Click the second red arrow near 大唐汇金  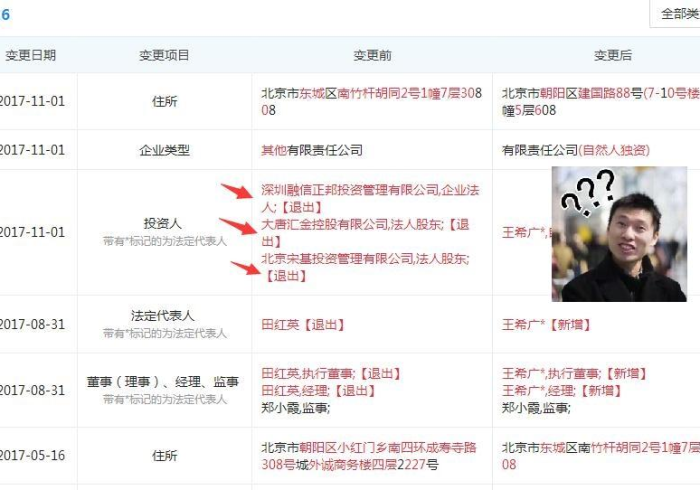click(x=238, y=226)
